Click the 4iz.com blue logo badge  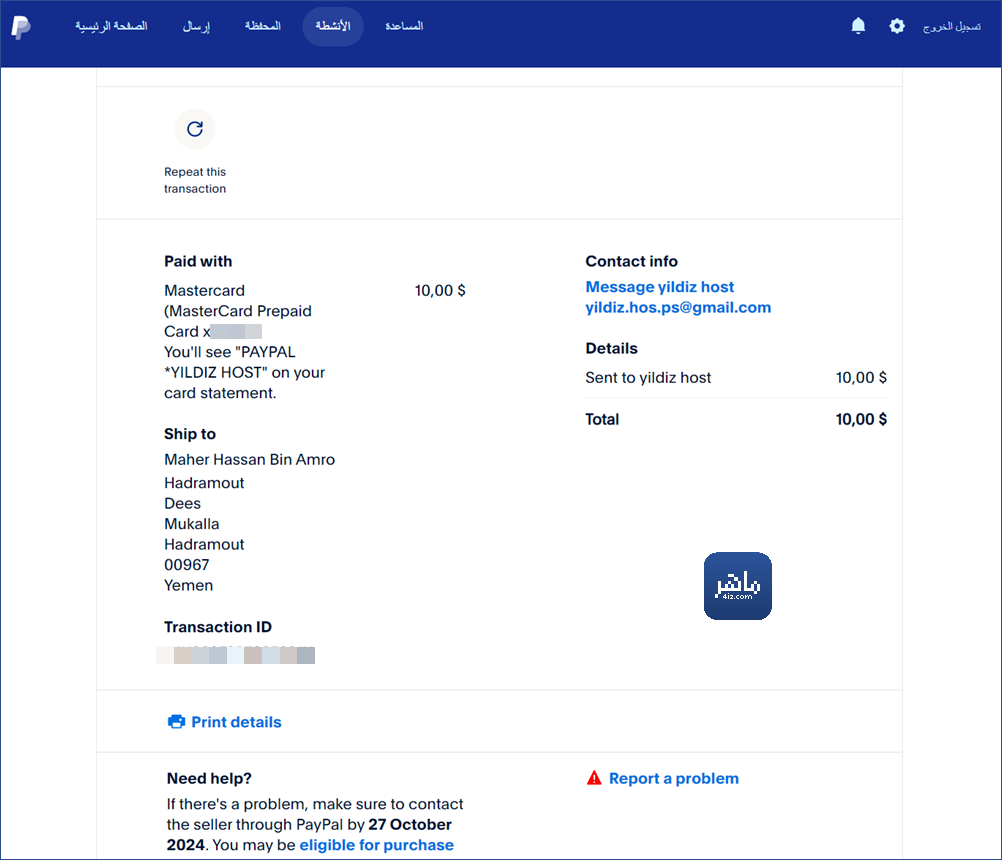(737, 586)
